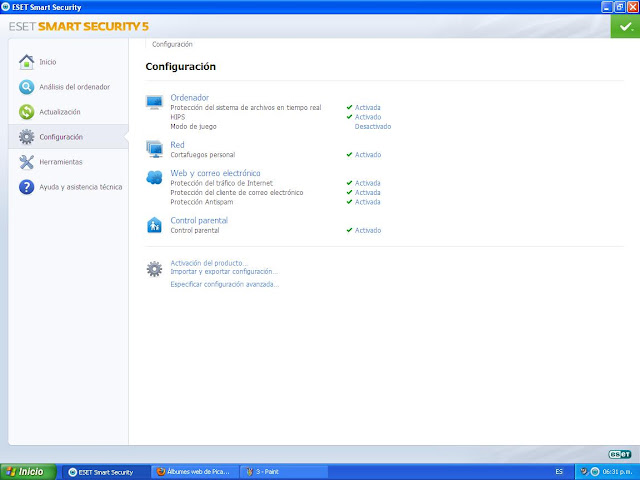The image size is (640, 480).
Task: Click the 06:31 p.m. taskbar clock
Action: coord(618,472)
